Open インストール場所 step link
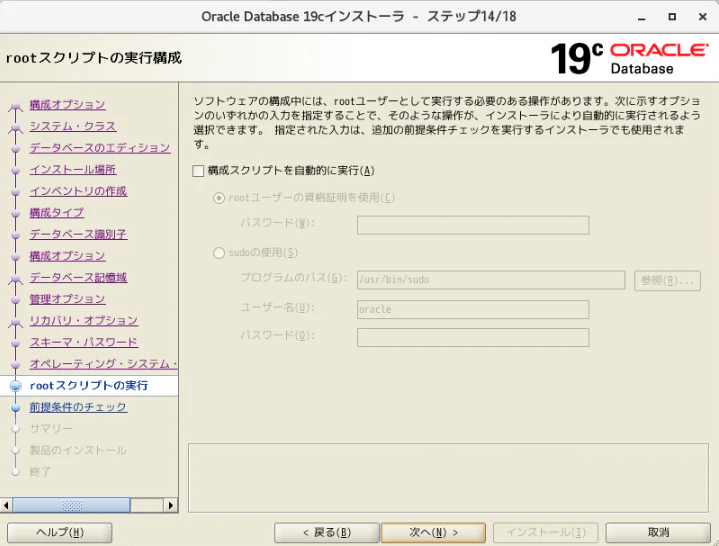Viewport: 719px width, 546px height. 72,169
